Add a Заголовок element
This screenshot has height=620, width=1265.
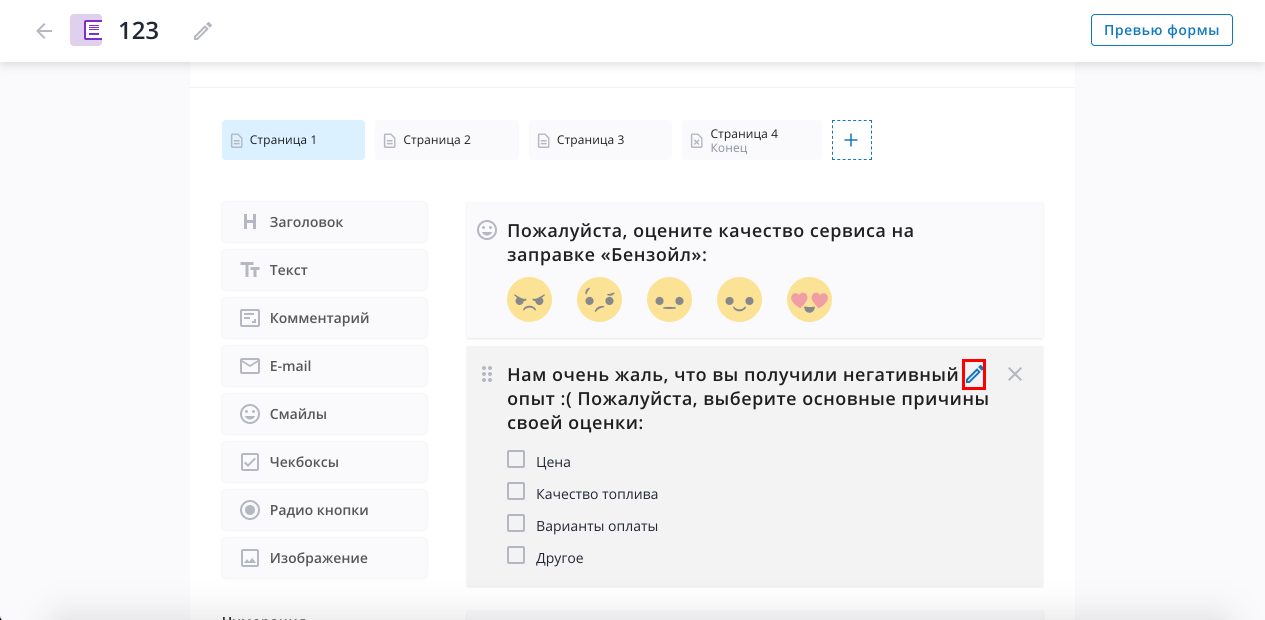(x=324, y=222)
